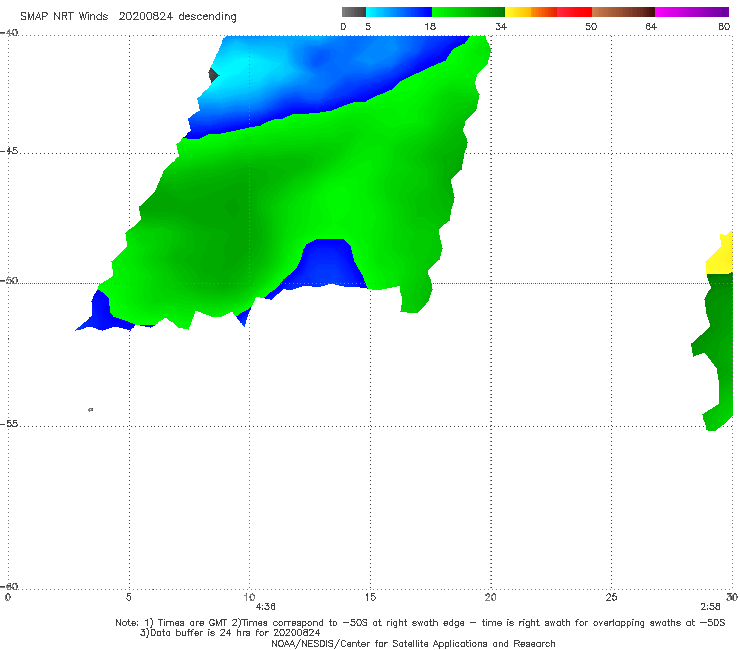Click the "25" longitude axis label

tap(611, 598)
